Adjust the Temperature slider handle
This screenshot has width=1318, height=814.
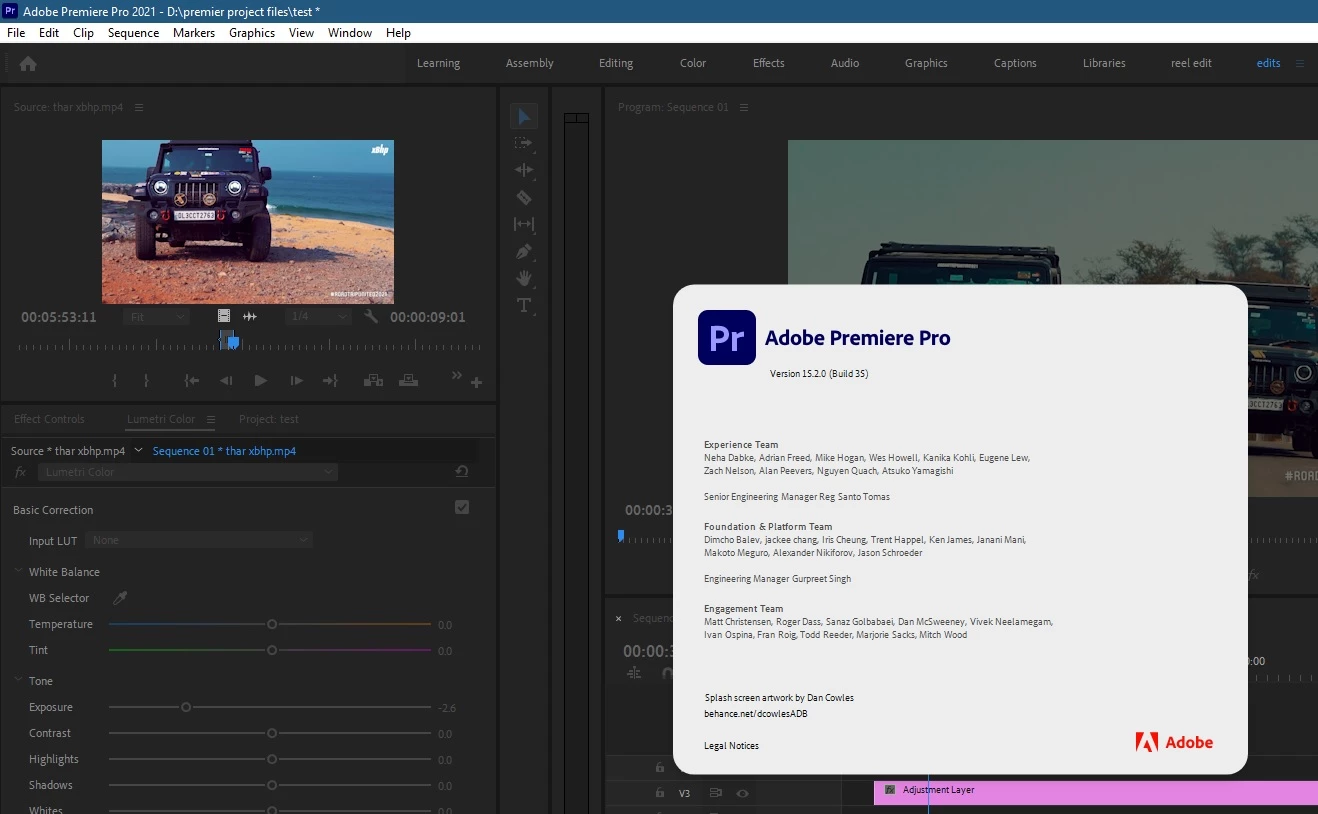[272, 624]
